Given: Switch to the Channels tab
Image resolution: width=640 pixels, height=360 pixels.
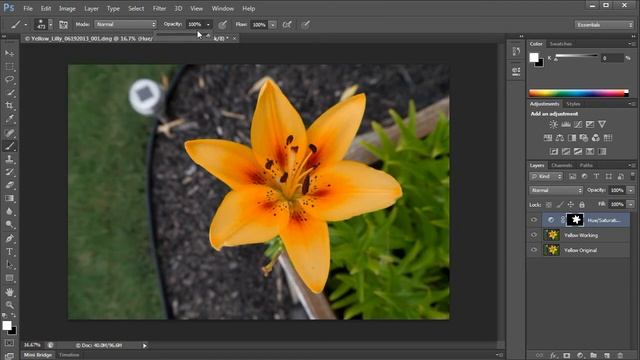Looking at the screenshot, I should (562, 165).
